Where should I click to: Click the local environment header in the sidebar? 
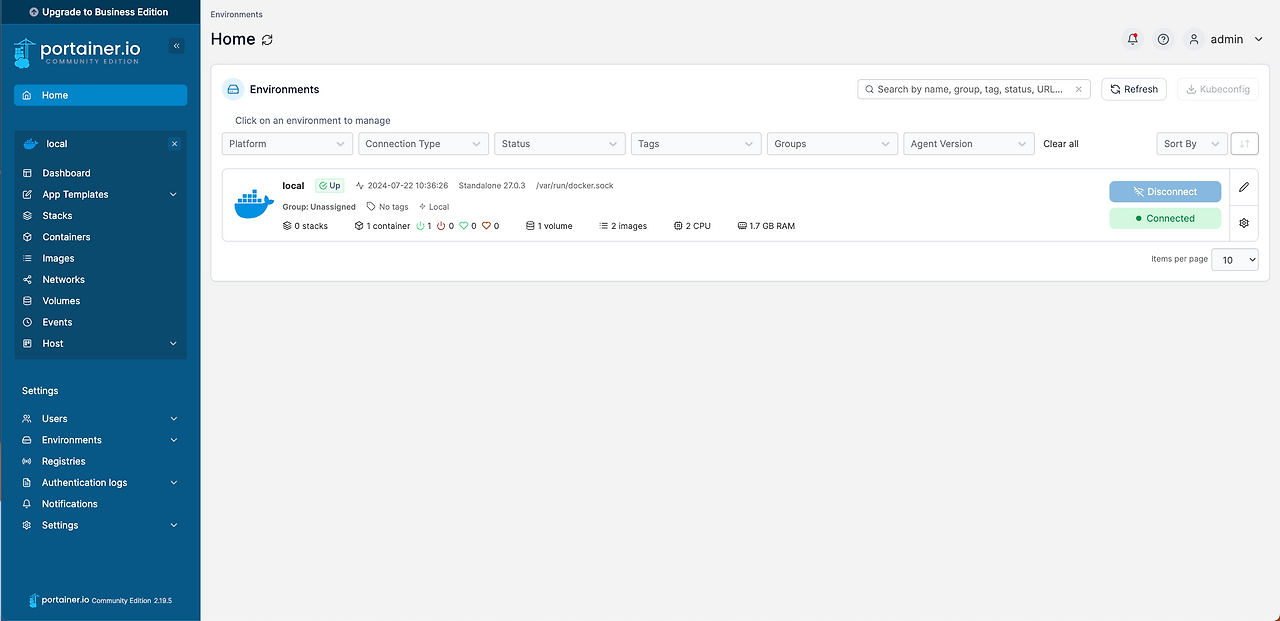(100, 144)
